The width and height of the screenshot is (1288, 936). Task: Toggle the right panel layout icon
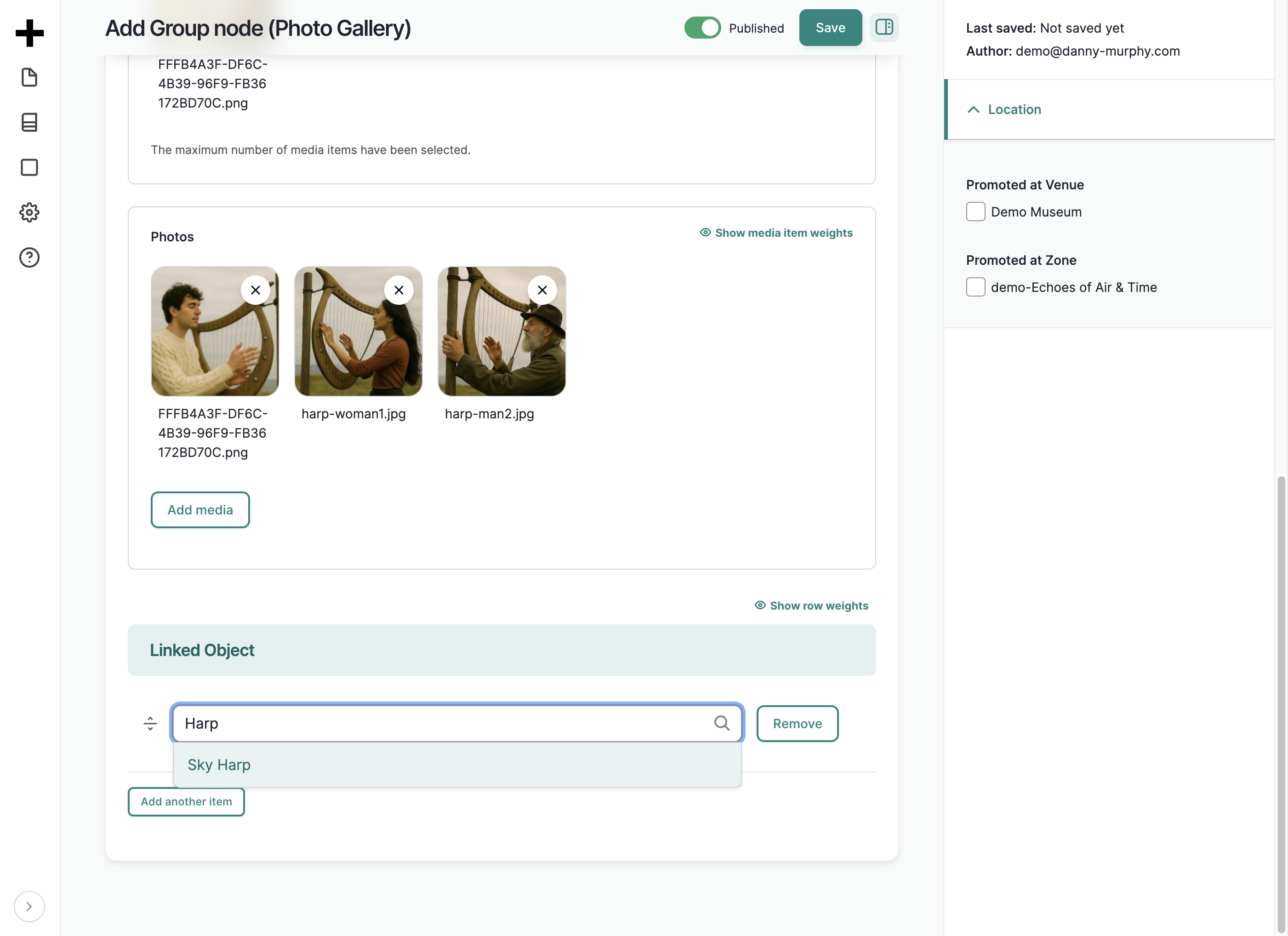tap(883, 27)
